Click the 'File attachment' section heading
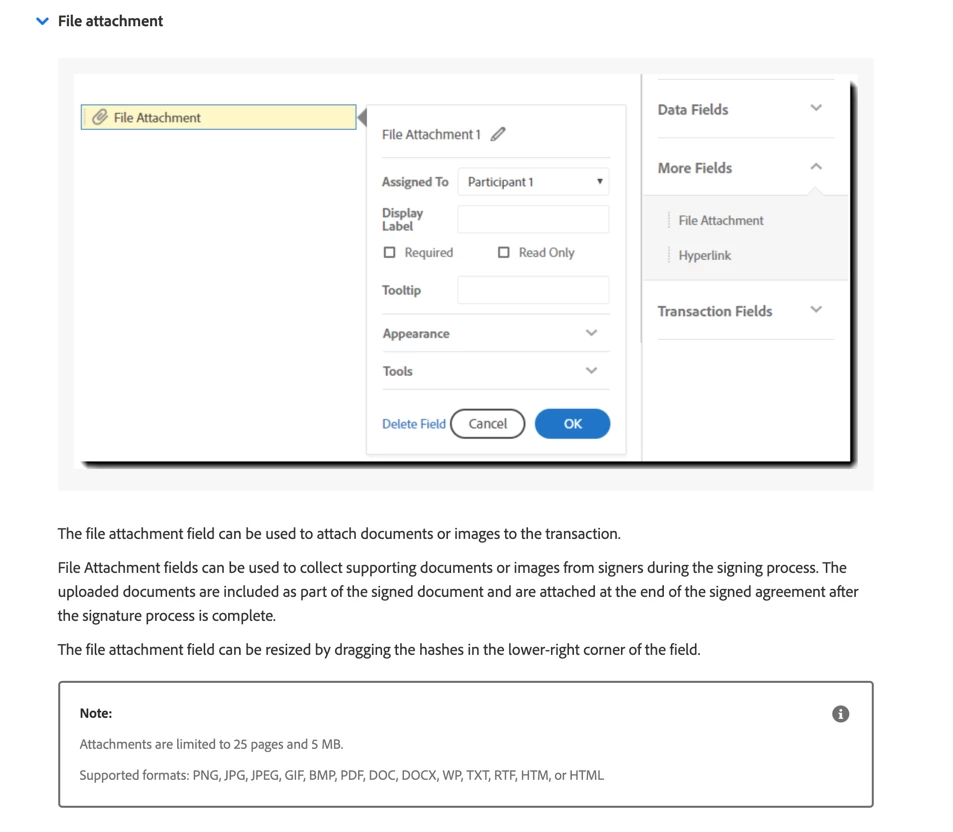953x832 pixels. (x=111, y=21)
